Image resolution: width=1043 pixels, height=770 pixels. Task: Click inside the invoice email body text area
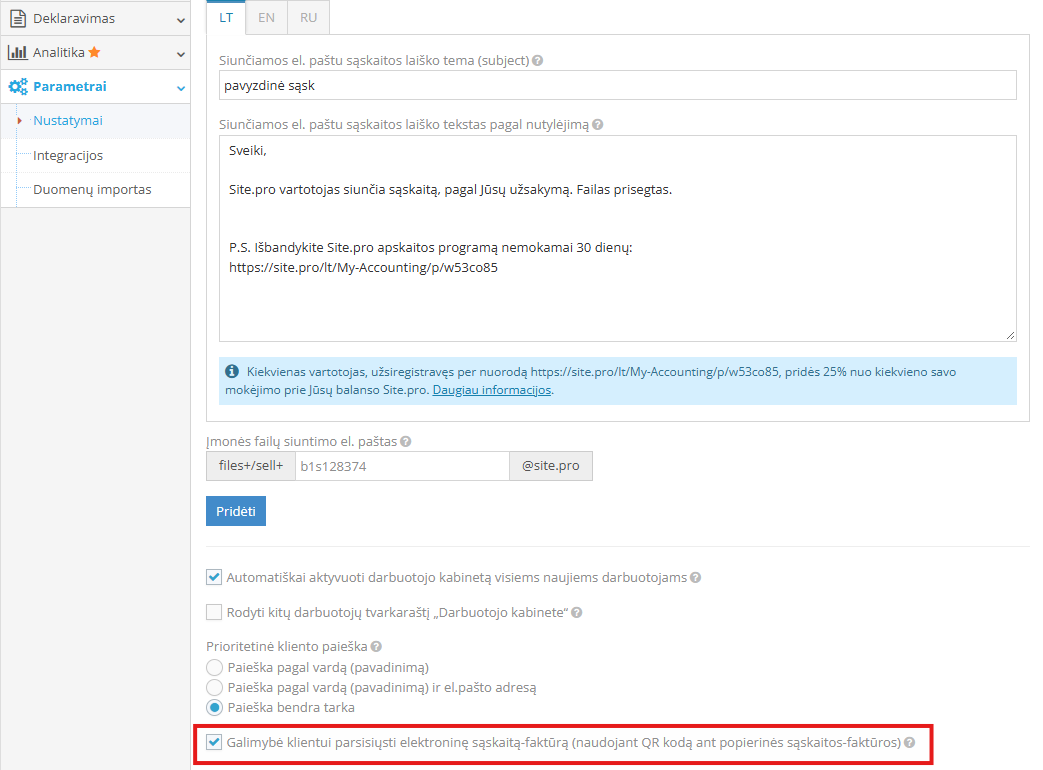617,239
